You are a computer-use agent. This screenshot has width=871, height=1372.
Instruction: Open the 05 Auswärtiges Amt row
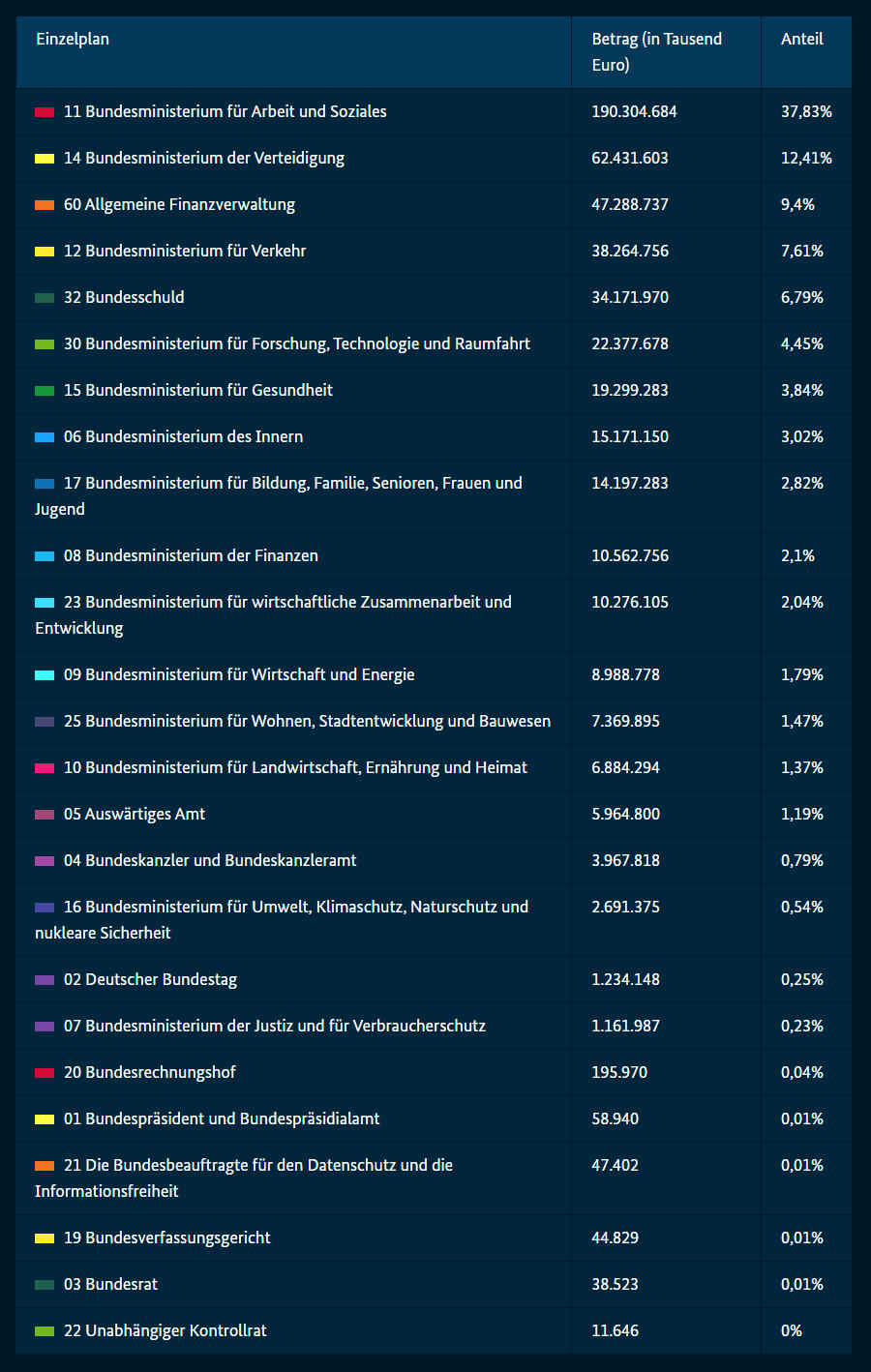coord(135,815)
